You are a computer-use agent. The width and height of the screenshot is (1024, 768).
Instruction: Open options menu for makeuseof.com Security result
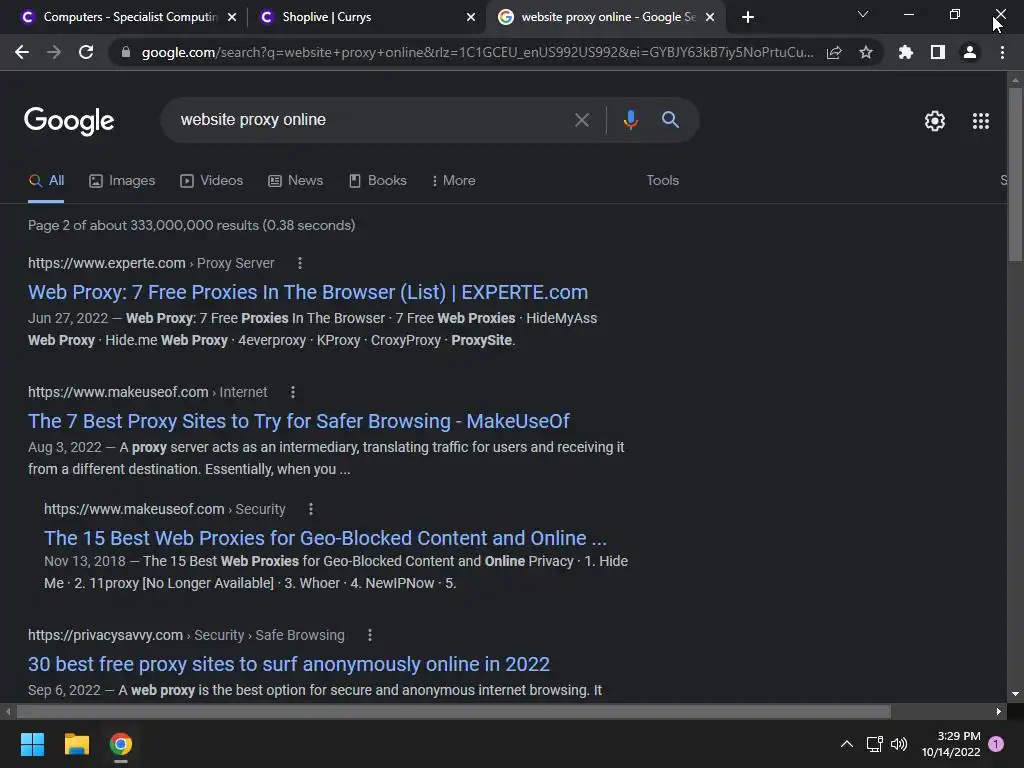point(311,509)
